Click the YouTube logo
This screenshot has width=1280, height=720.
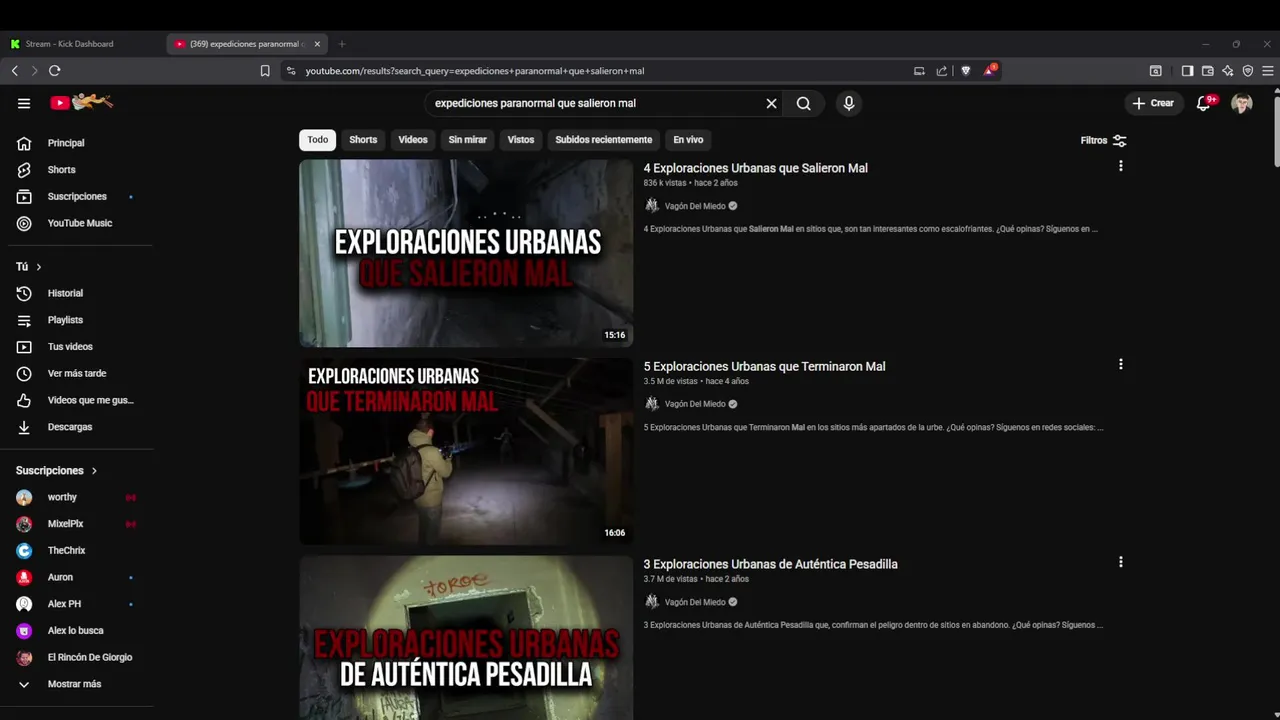(x=82, y=102)
